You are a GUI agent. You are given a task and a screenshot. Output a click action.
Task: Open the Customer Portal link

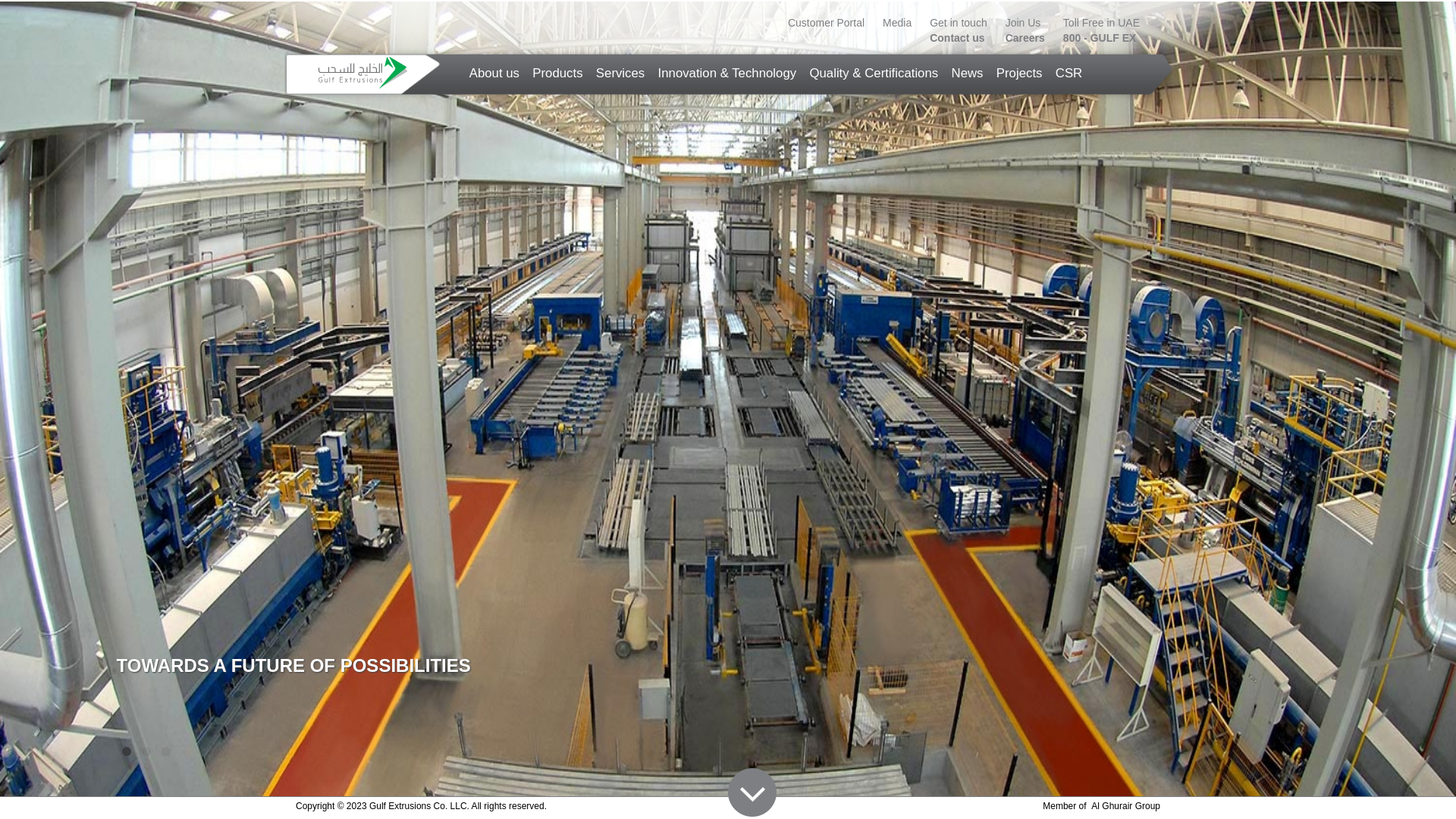(x=826, y=23)
